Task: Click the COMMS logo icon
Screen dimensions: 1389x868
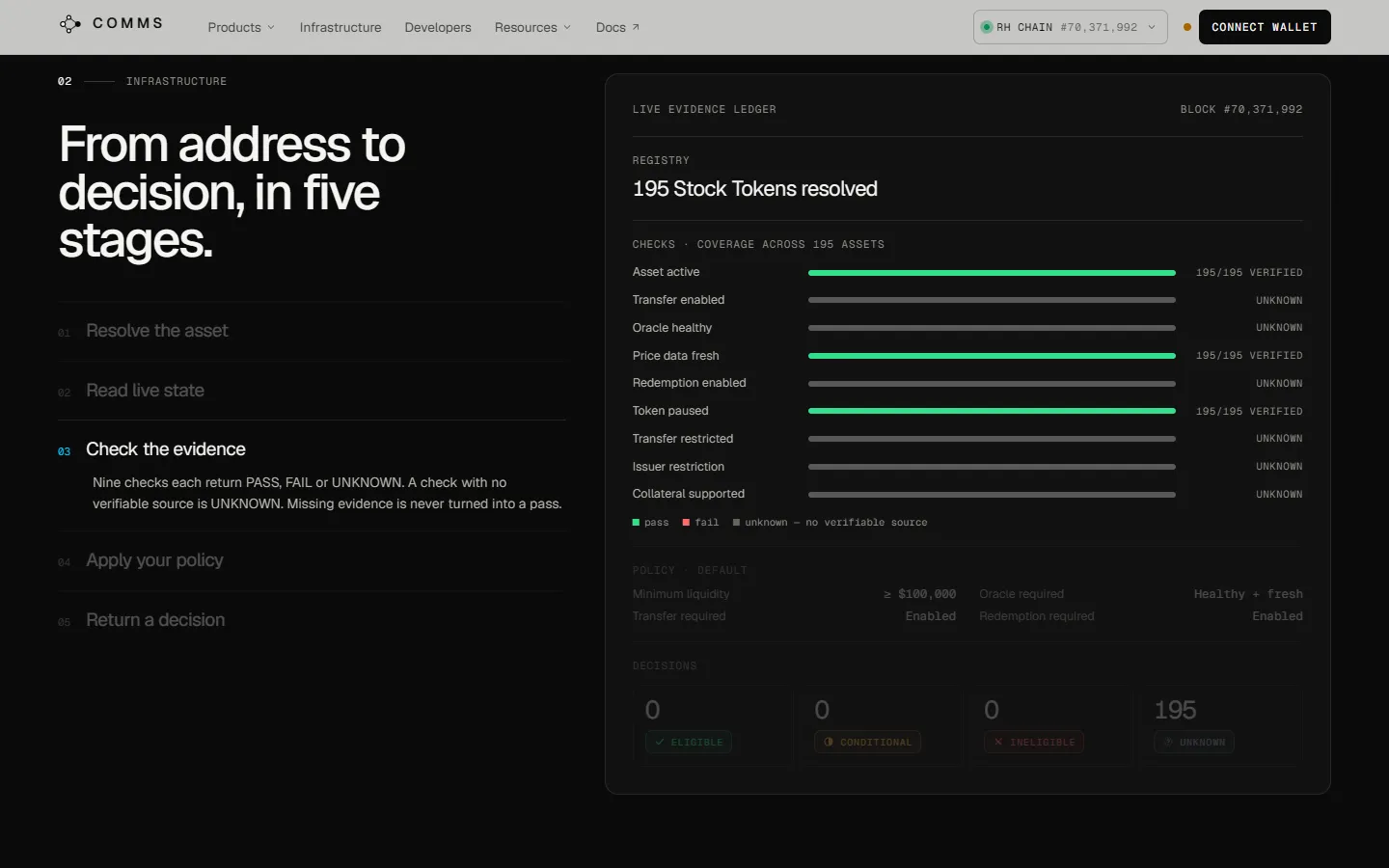Action: tap(69, 24)
